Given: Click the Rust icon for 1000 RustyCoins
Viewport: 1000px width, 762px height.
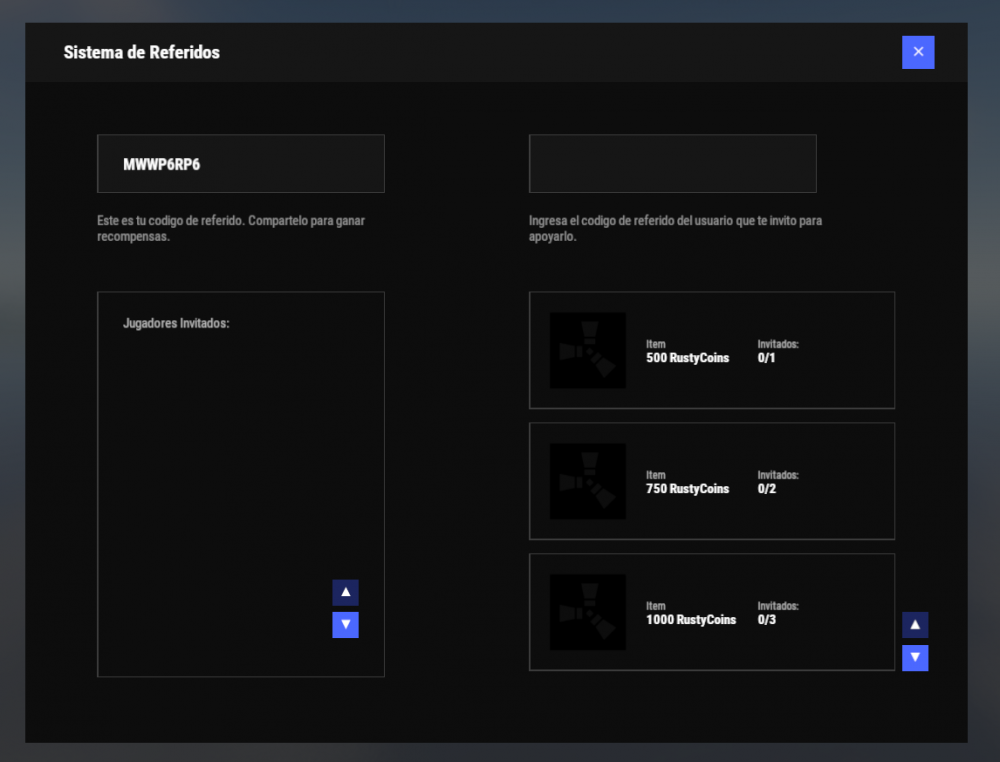Looking at the screenshot, I should tap(587, 612).
